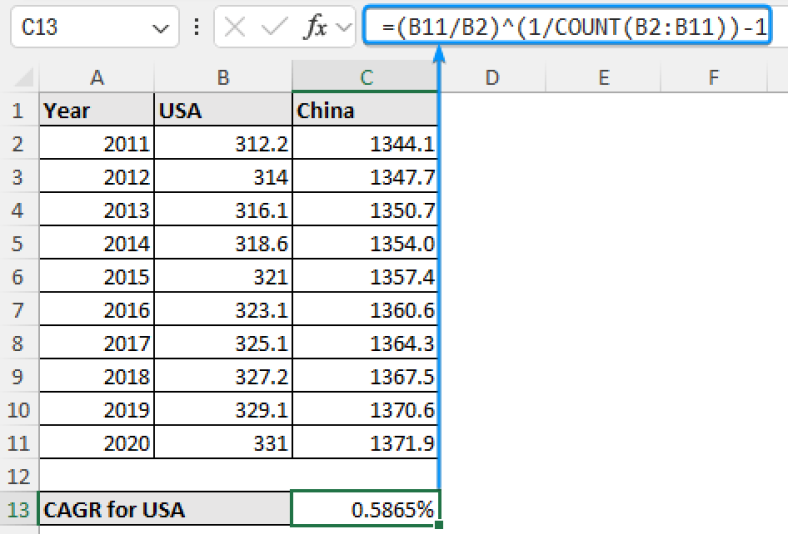Screen dimensions: 788x534
Task: Select row 13 header
Action: 19,509
